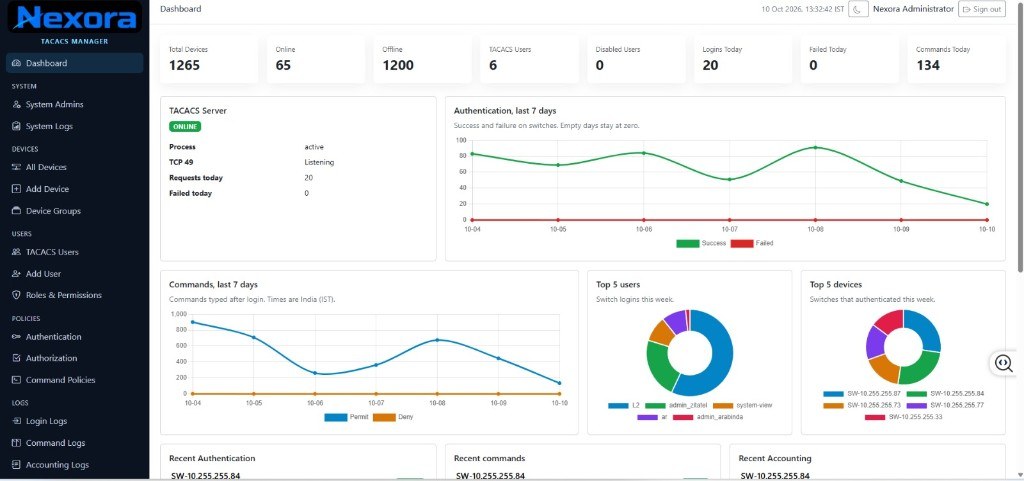1024x481 pixels.
Task: Click SW-10.255.255.33 red legend swatch
Action: coord(875,417)
